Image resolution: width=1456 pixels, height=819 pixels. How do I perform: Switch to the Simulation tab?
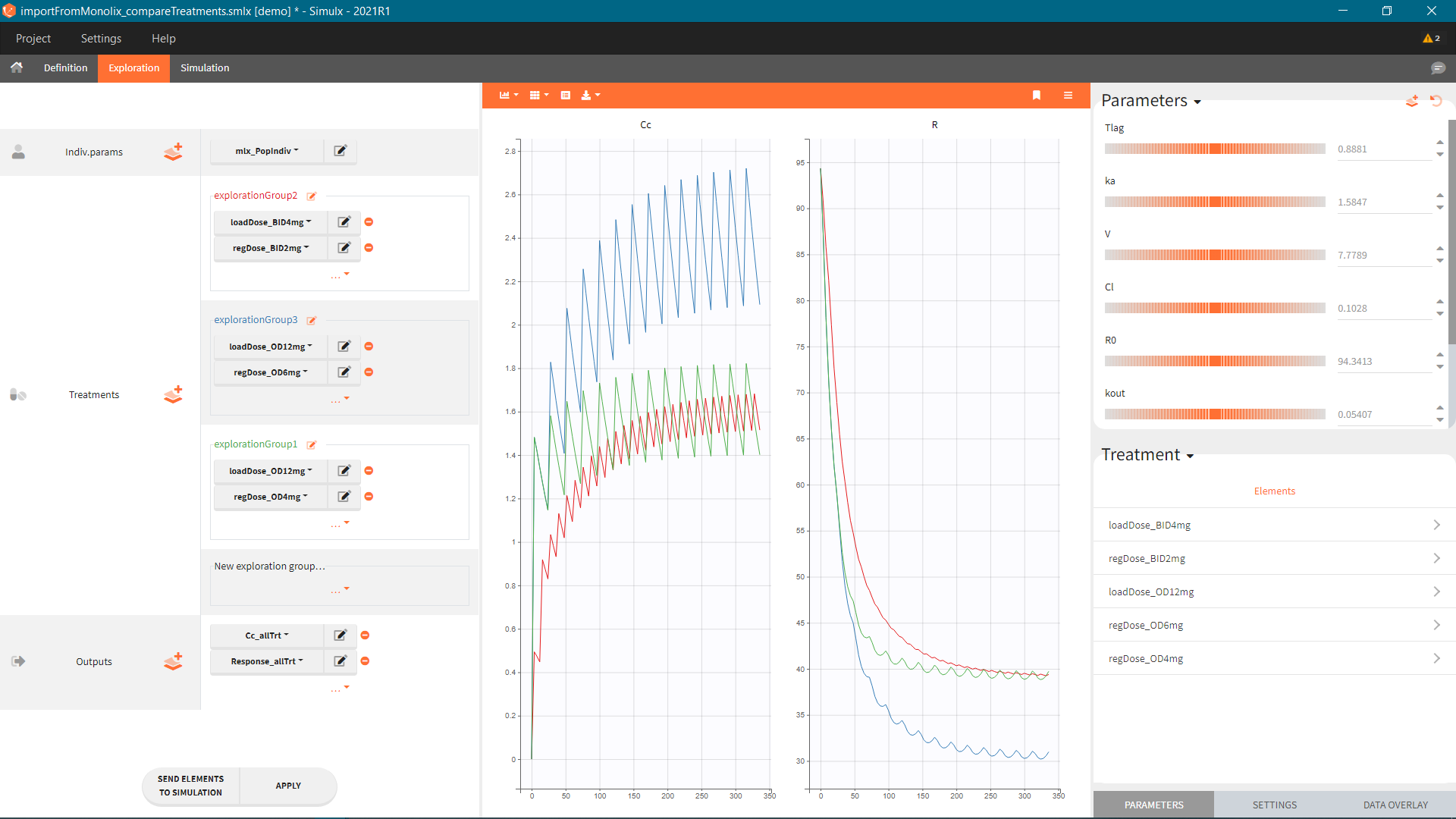click(205, 67)
